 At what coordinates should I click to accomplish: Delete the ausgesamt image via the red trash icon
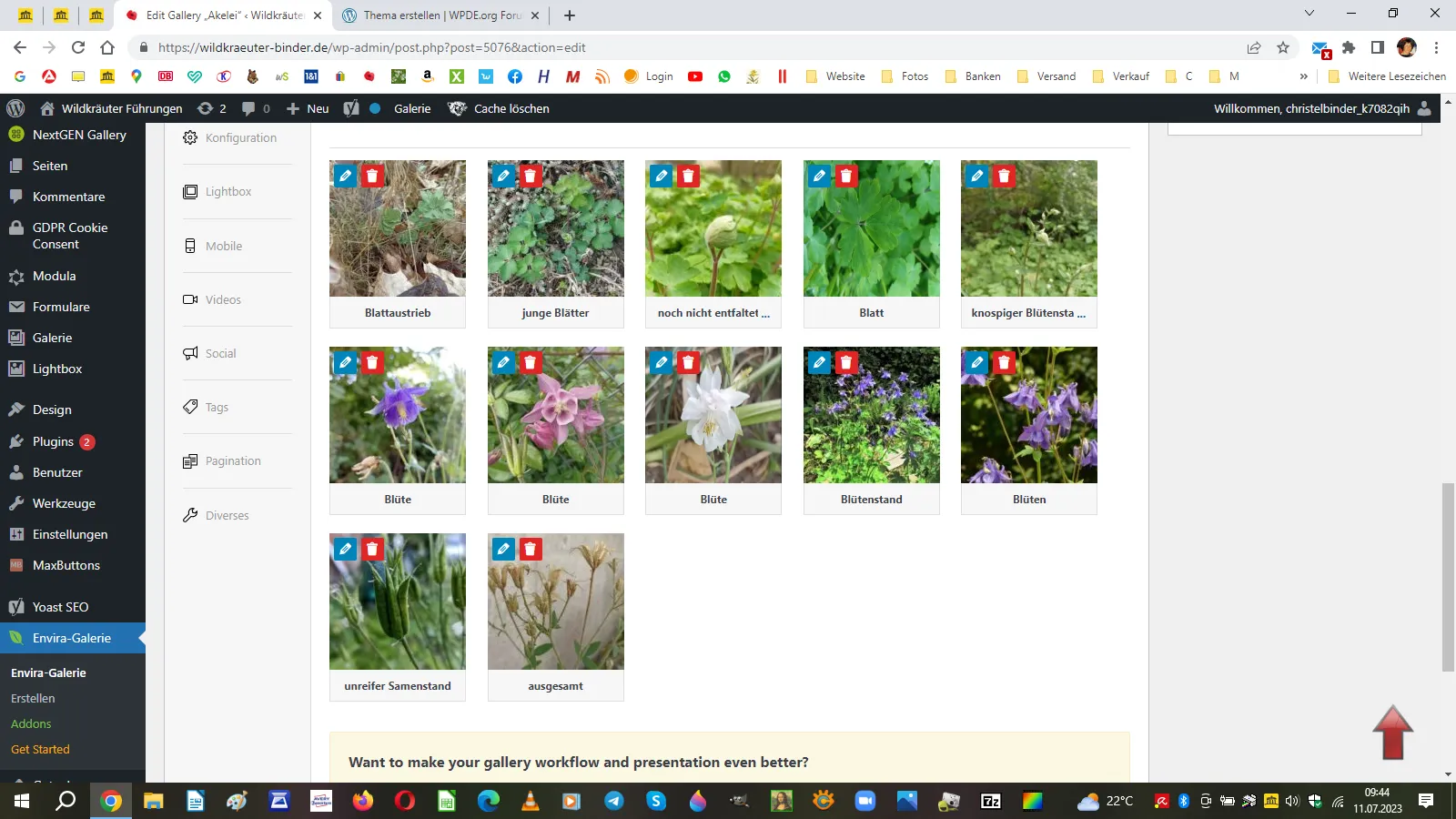[x=531, y=549]
